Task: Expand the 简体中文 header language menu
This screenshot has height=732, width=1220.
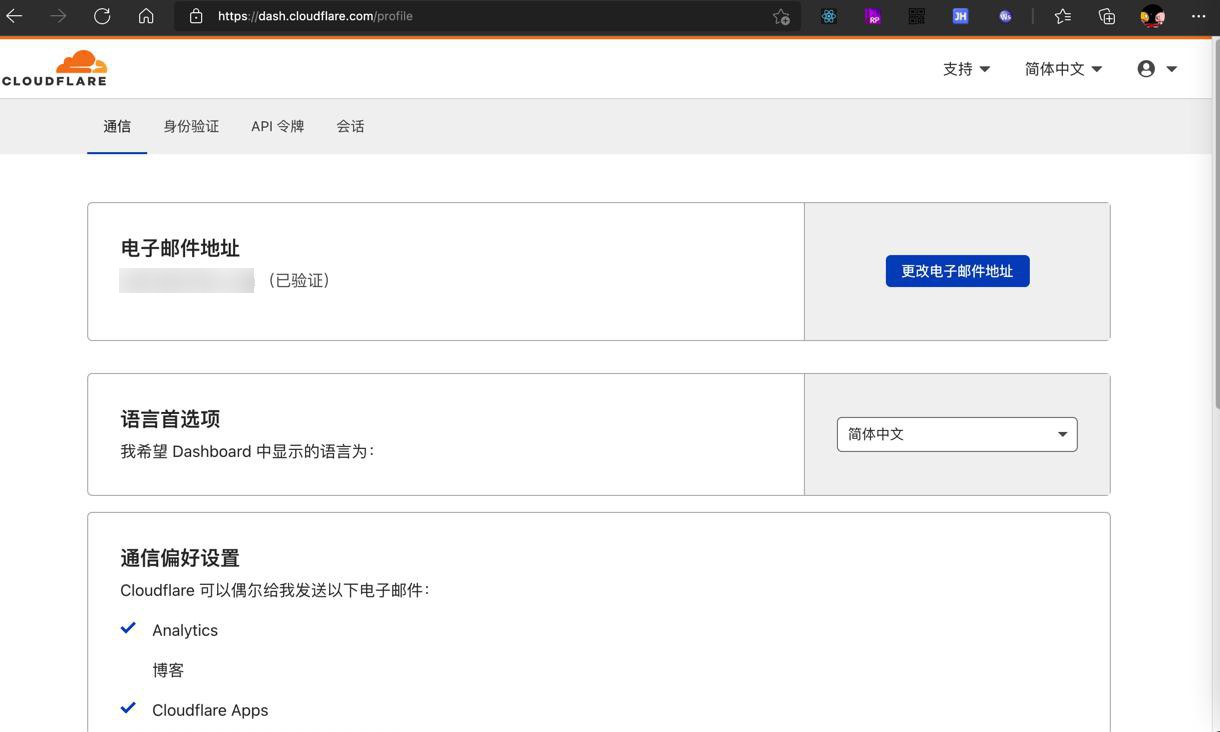Action: coord(1063,69)
